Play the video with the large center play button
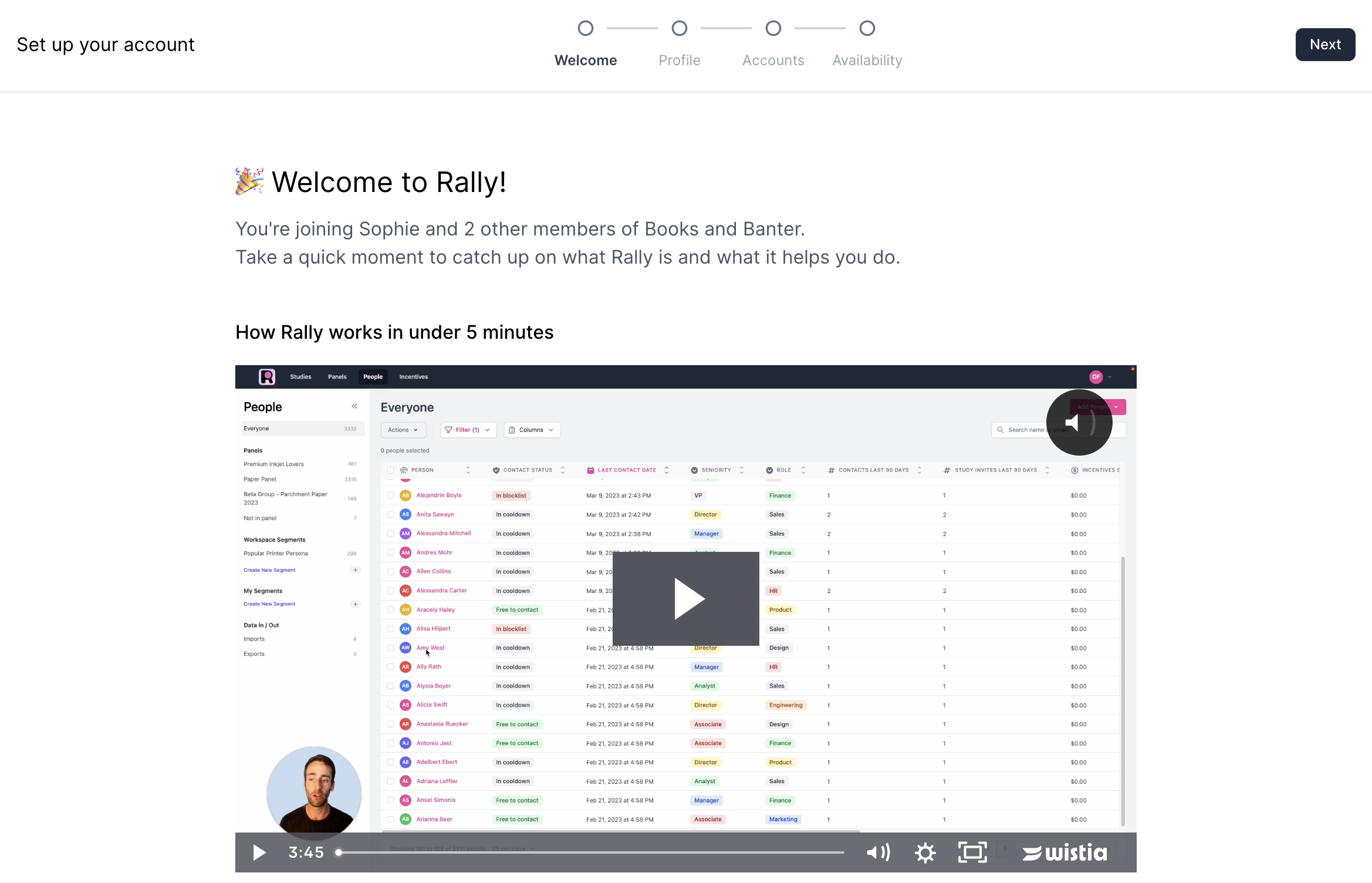Image resolution: width=1372 pixels, height=883 pixels. click(685, 598)
